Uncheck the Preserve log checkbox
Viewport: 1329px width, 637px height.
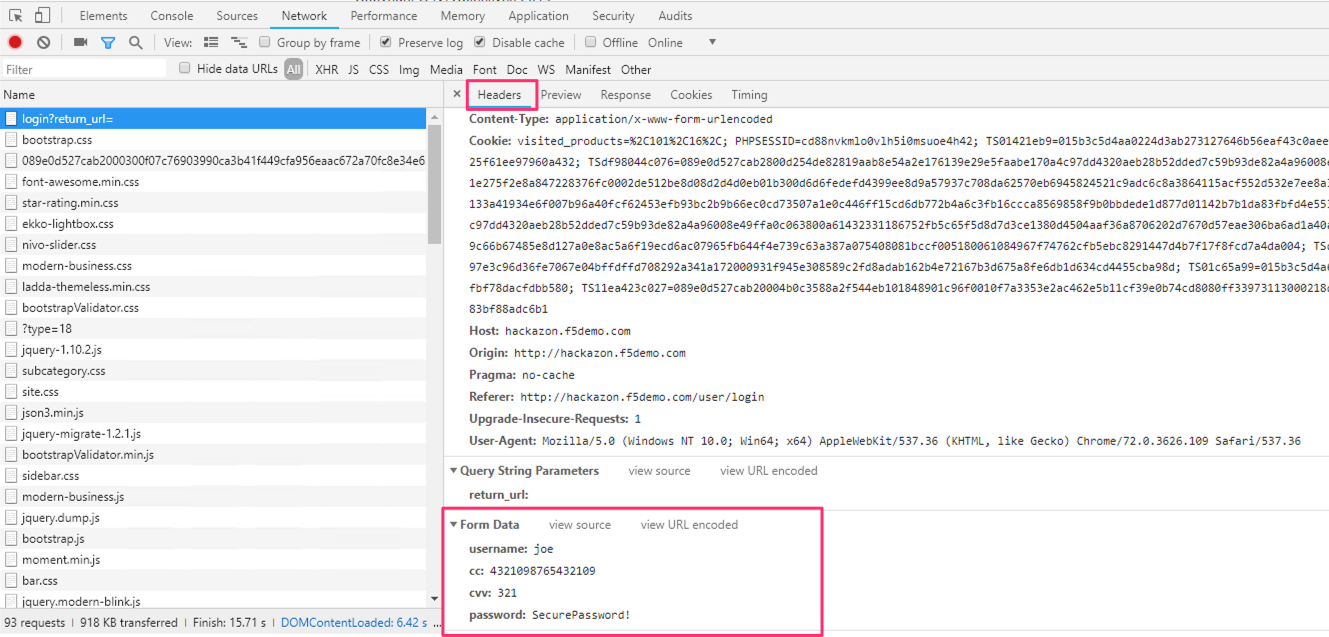[386, 42]
